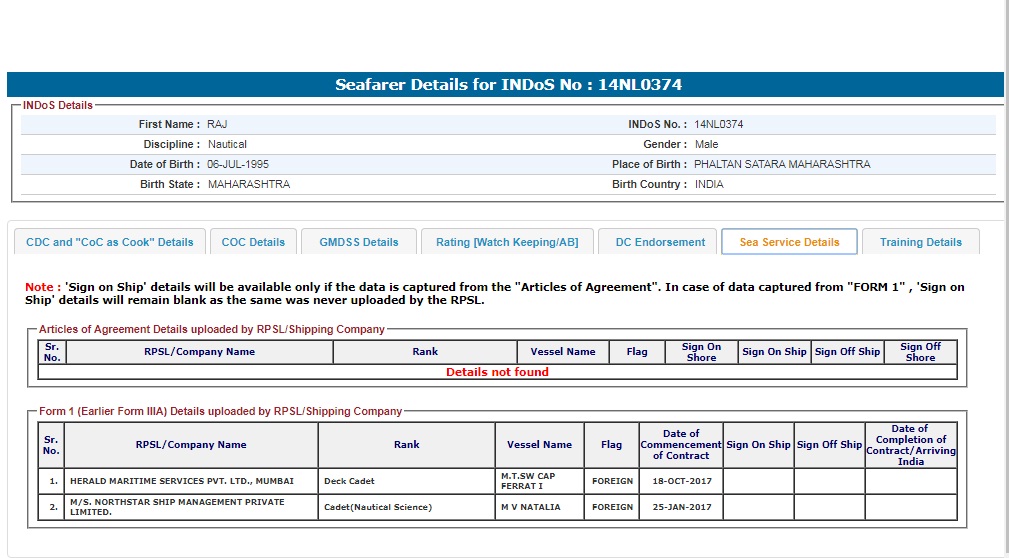This screenshot has width=1009, height=558.
Task: Select the M/S. Northstar Ship Management row
Action: [191, 507]
